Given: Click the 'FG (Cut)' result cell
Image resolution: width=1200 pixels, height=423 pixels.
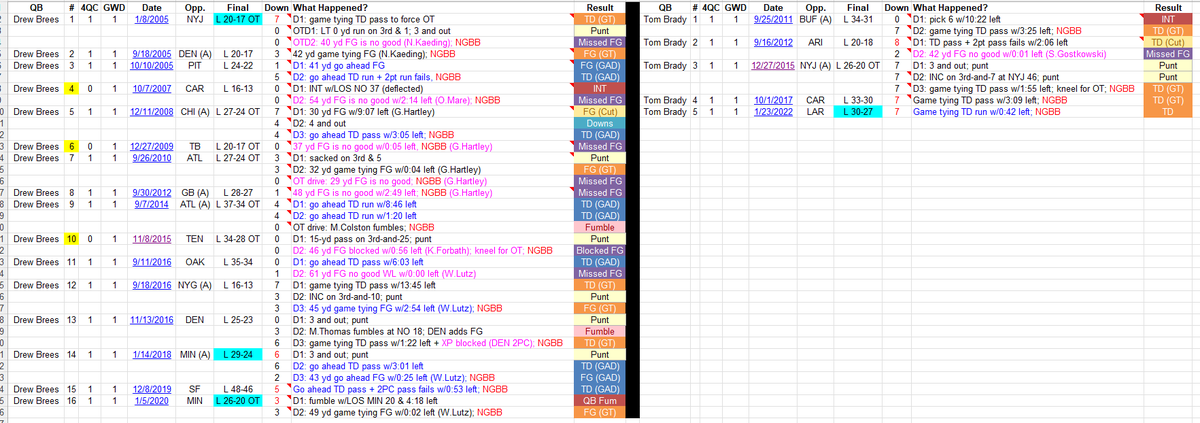Looking at the screenshot, I should pyautogui.click(x=599, y=110).
